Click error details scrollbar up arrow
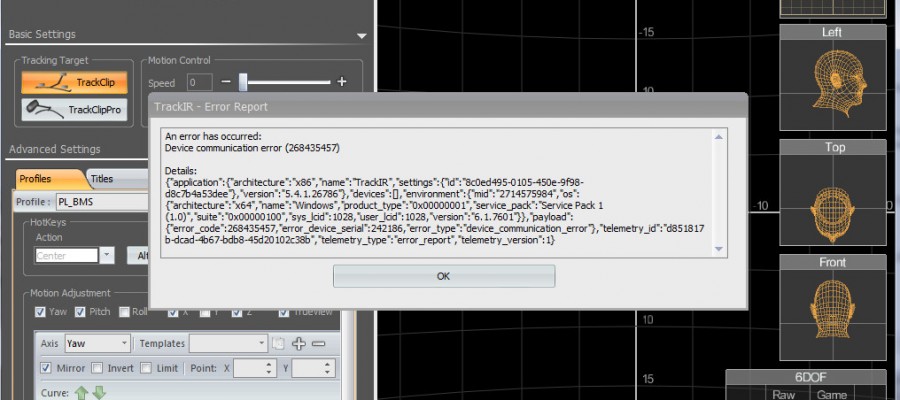Viewport: 900px width, 400px height. [718, 137]
